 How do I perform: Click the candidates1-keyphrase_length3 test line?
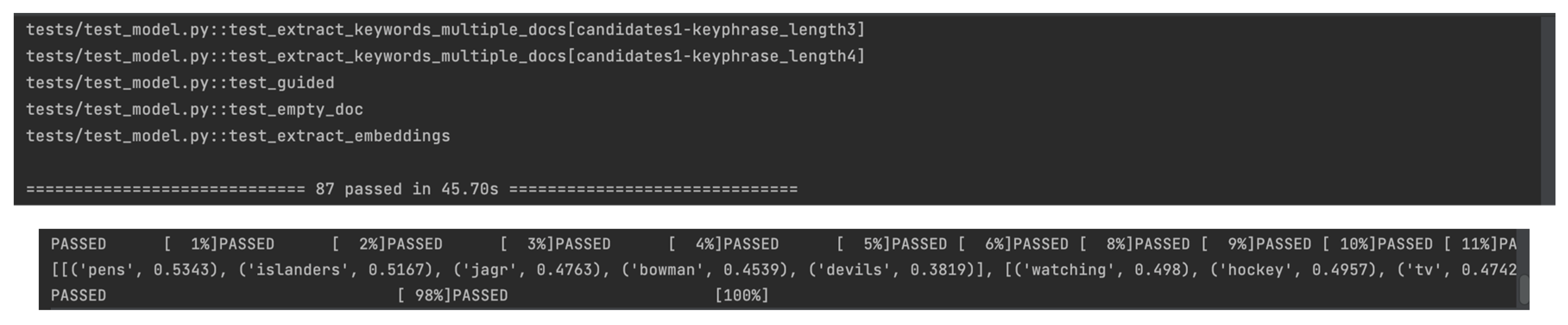445,30
